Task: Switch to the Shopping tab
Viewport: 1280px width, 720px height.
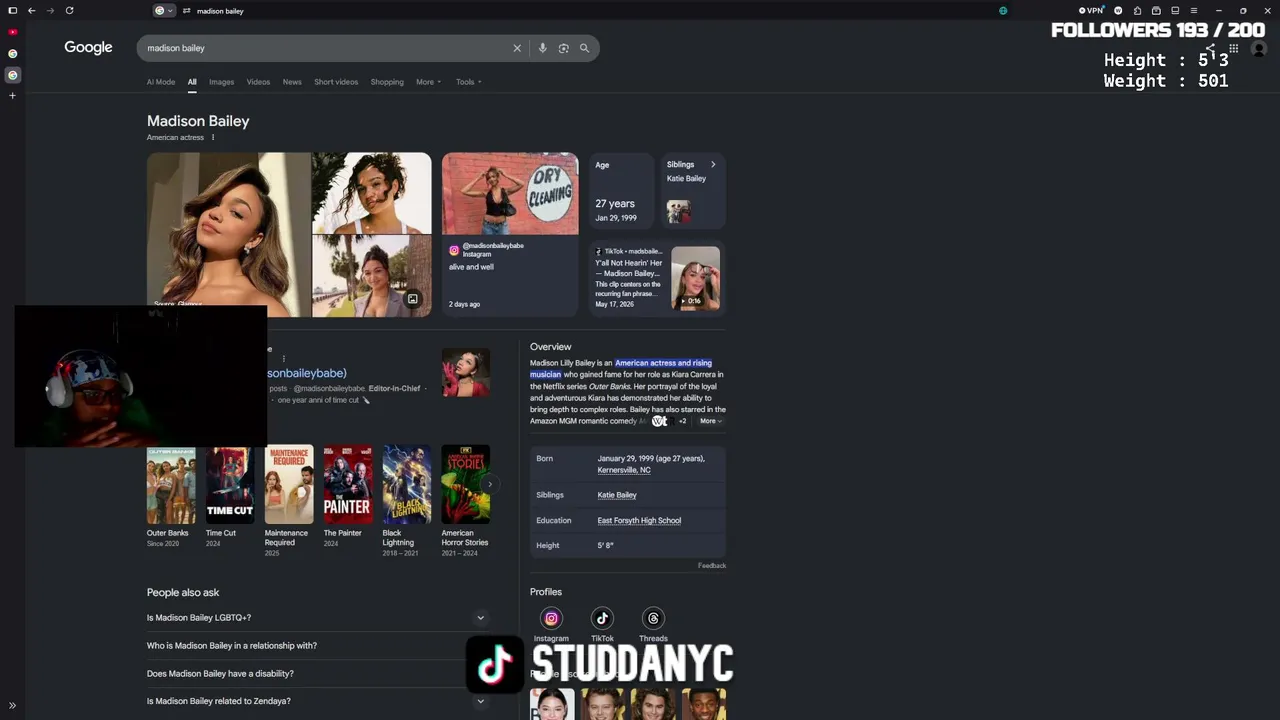Action: pos(387,82)
